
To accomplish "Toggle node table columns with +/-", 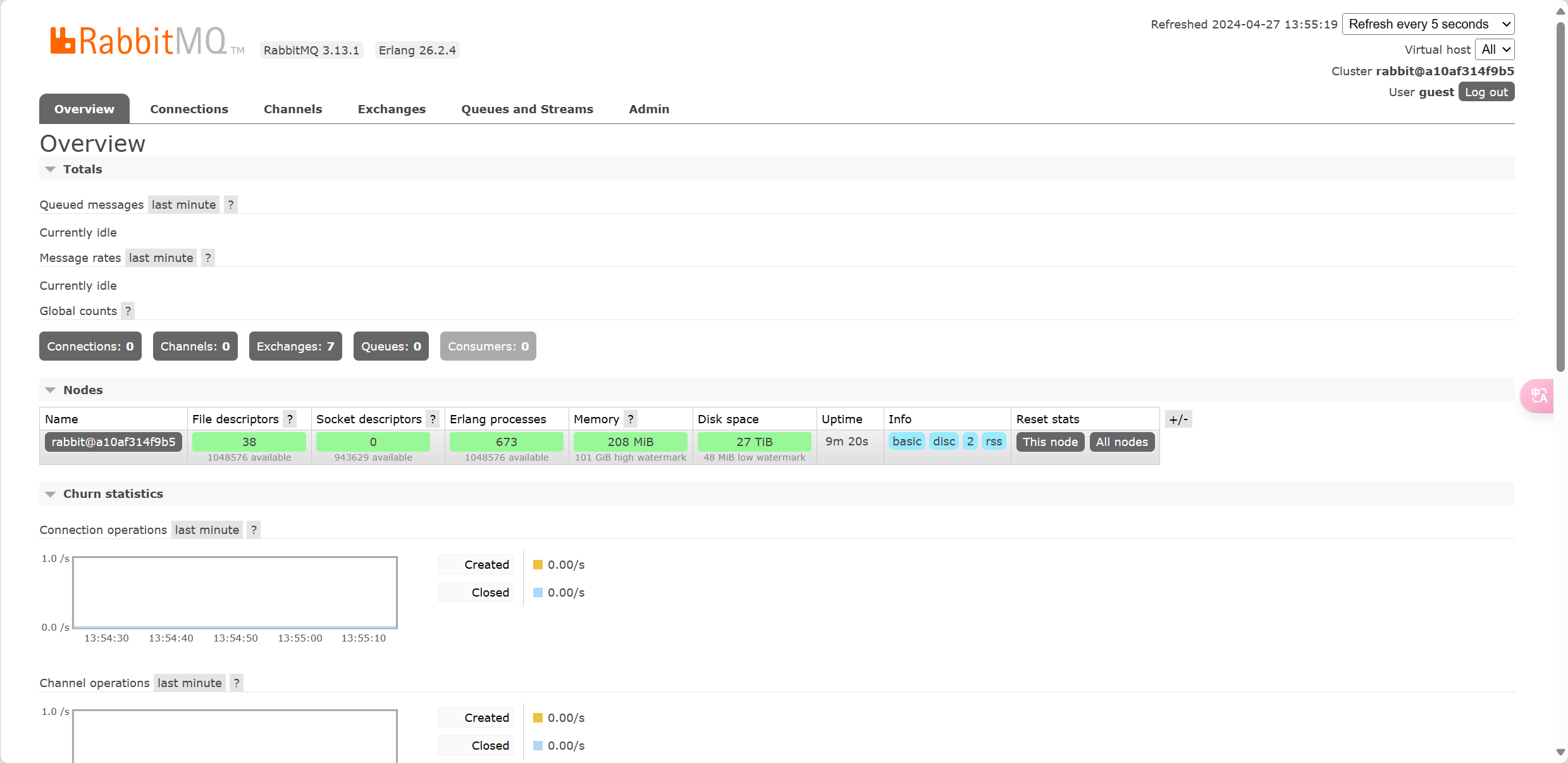I will pos(1178,419).
